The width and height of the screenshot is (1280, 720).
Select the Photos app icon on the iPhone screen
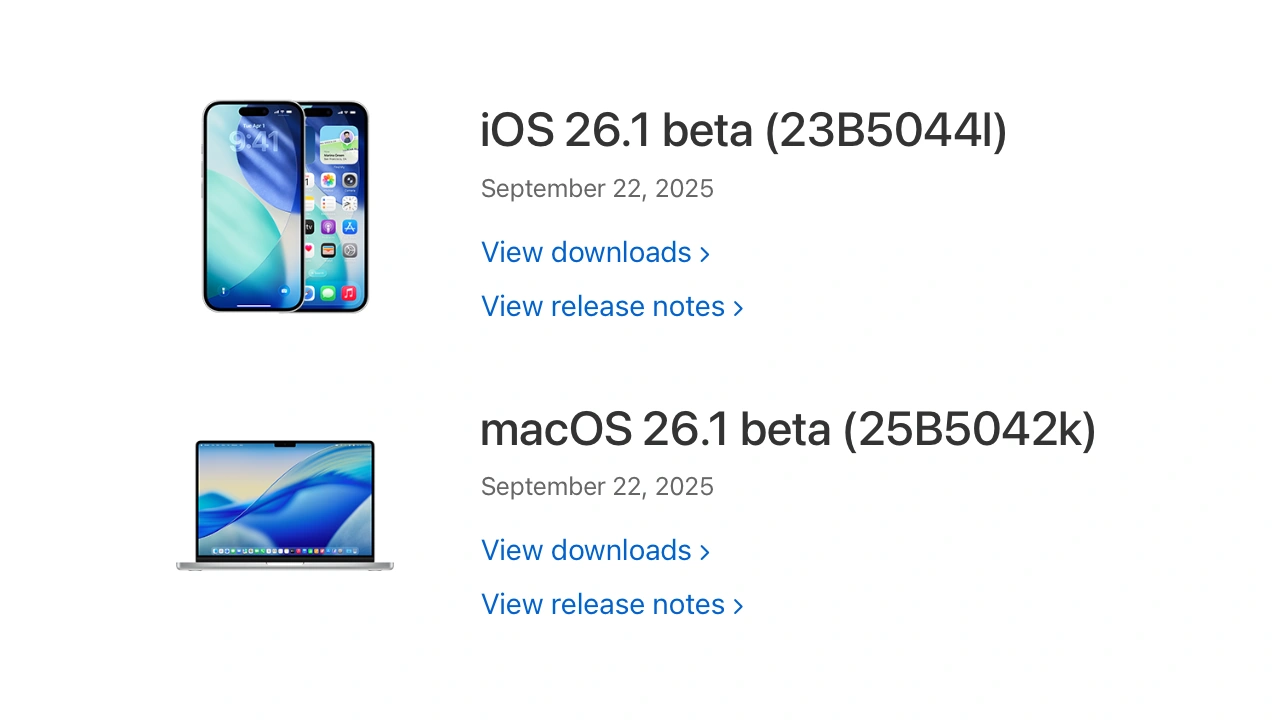pyautogui.click(x=327, y=180)
